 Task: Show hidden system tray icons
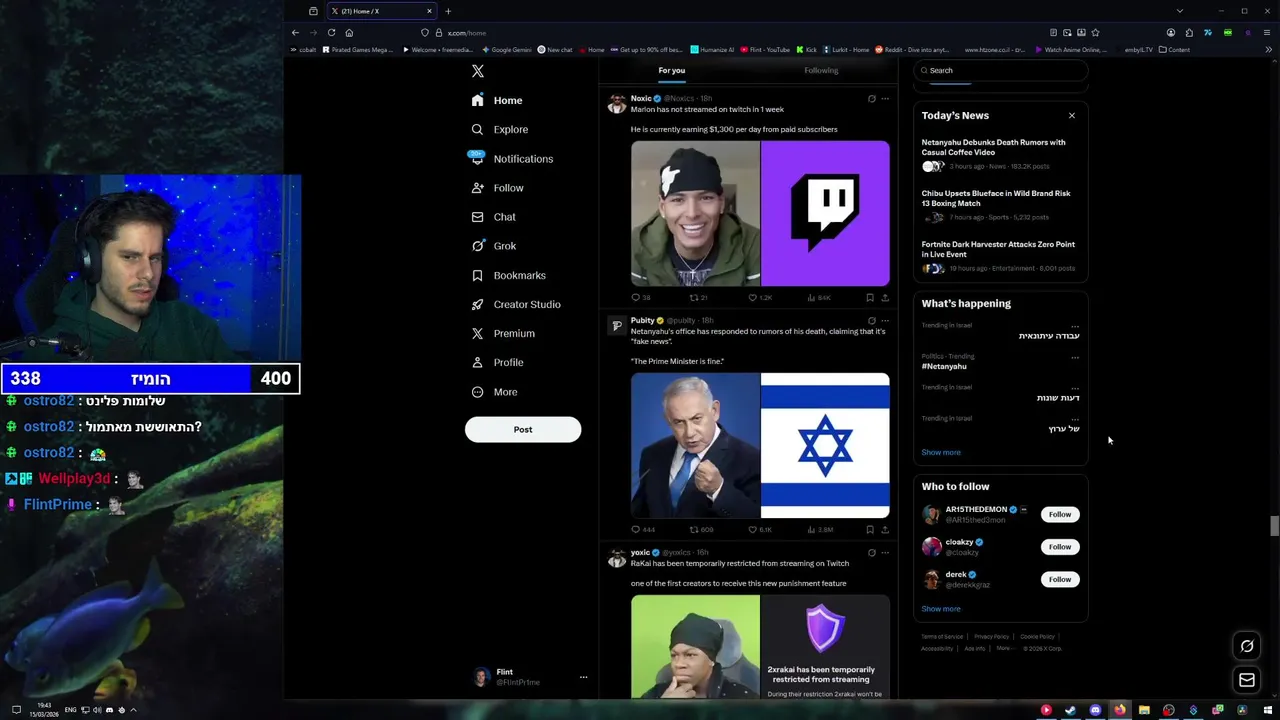pos(133,710)
